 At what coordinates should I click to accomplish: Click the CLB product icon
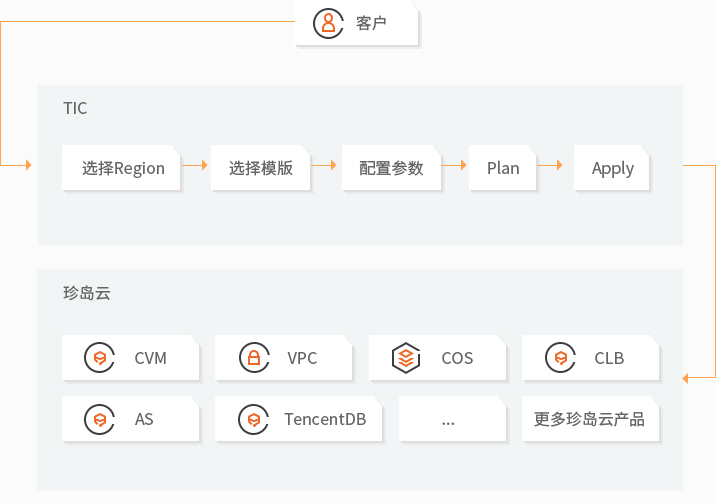[561, 358]
